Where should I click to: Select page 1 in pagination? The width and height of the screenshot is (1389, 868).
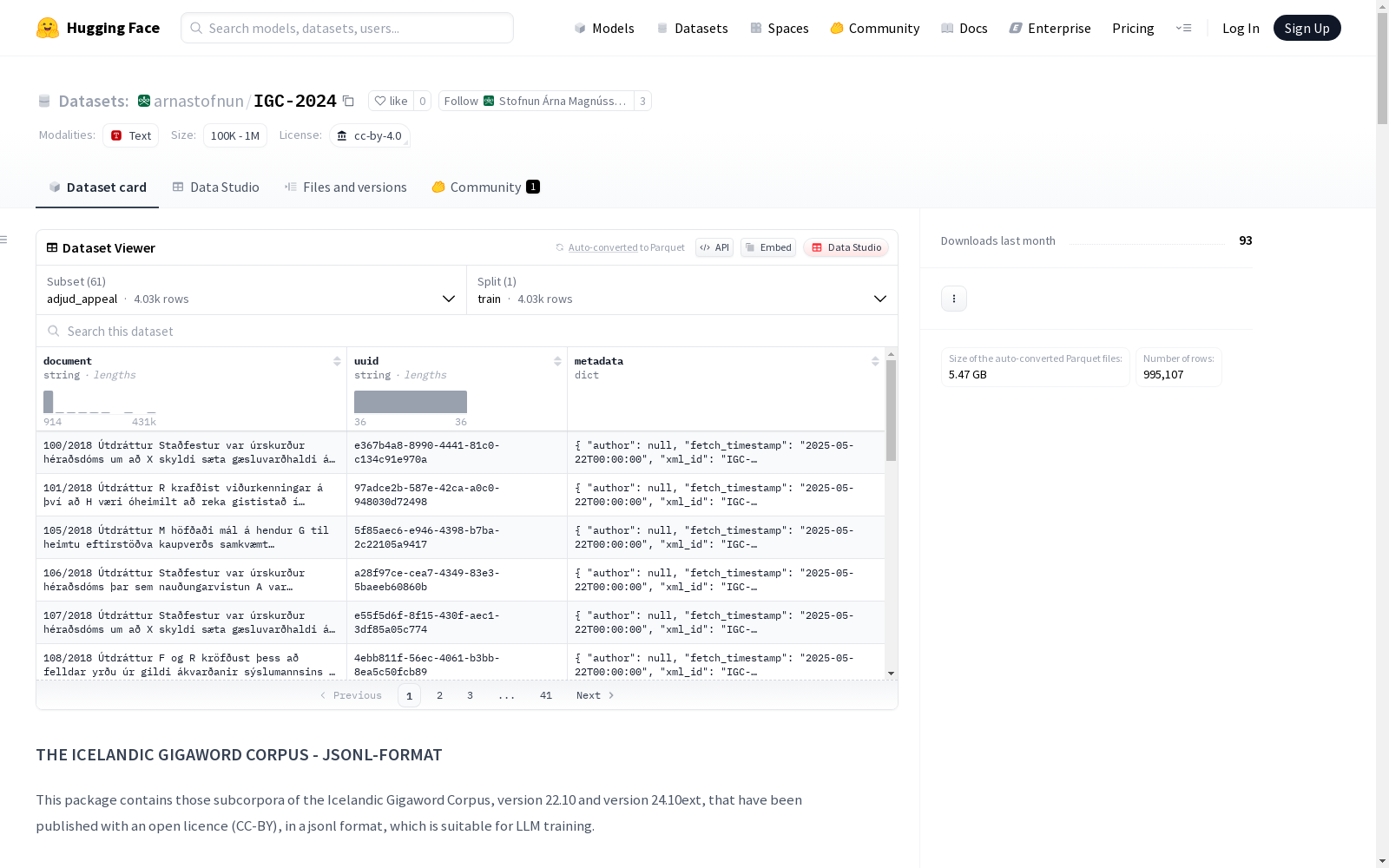pyautogui.click(x=409, y=695)
